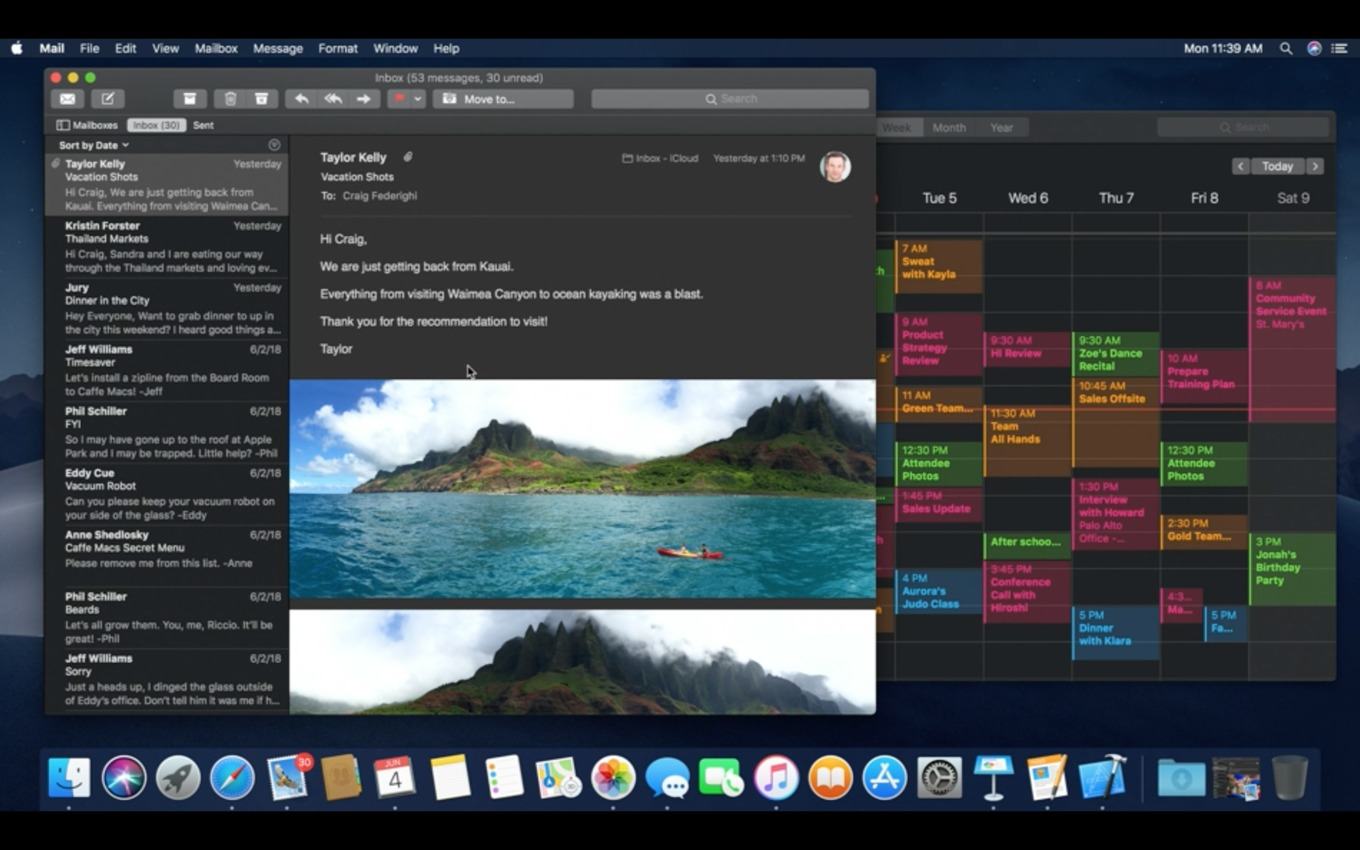Reply to Taylor Kelly's email

301,99
